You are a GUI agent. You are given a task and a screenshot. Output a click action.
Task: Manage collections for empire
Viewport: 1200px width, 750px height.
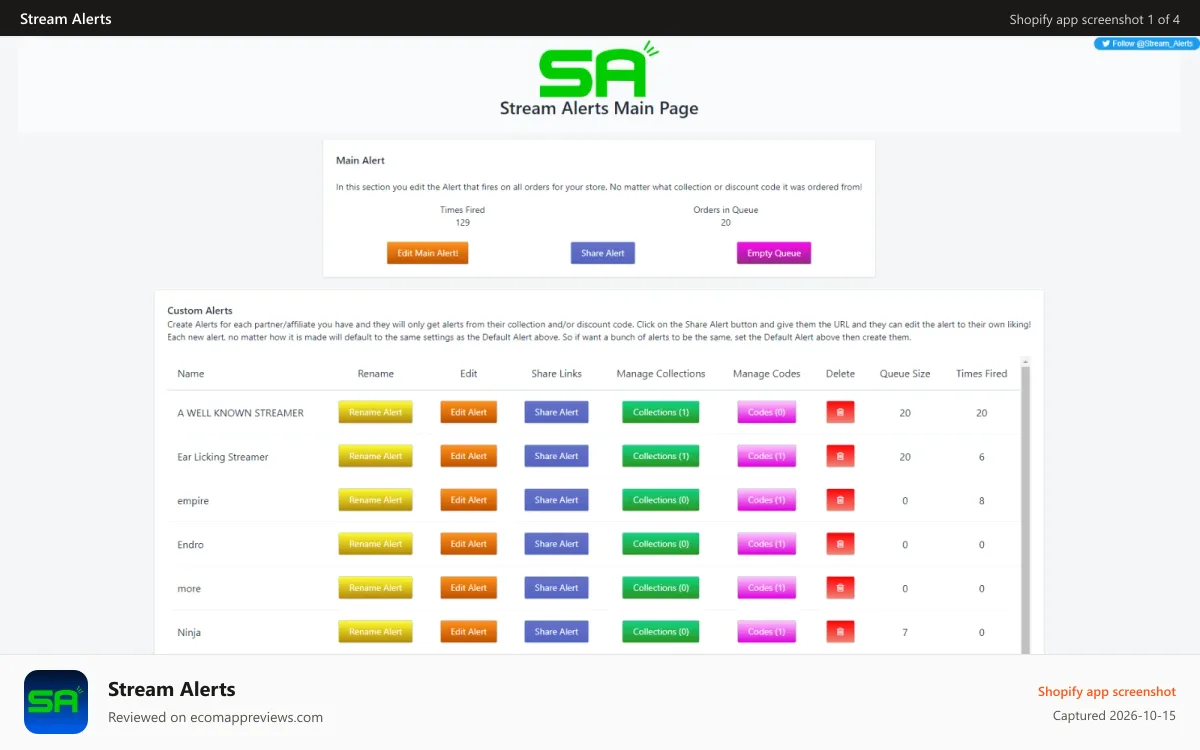(x=661, y=500)
